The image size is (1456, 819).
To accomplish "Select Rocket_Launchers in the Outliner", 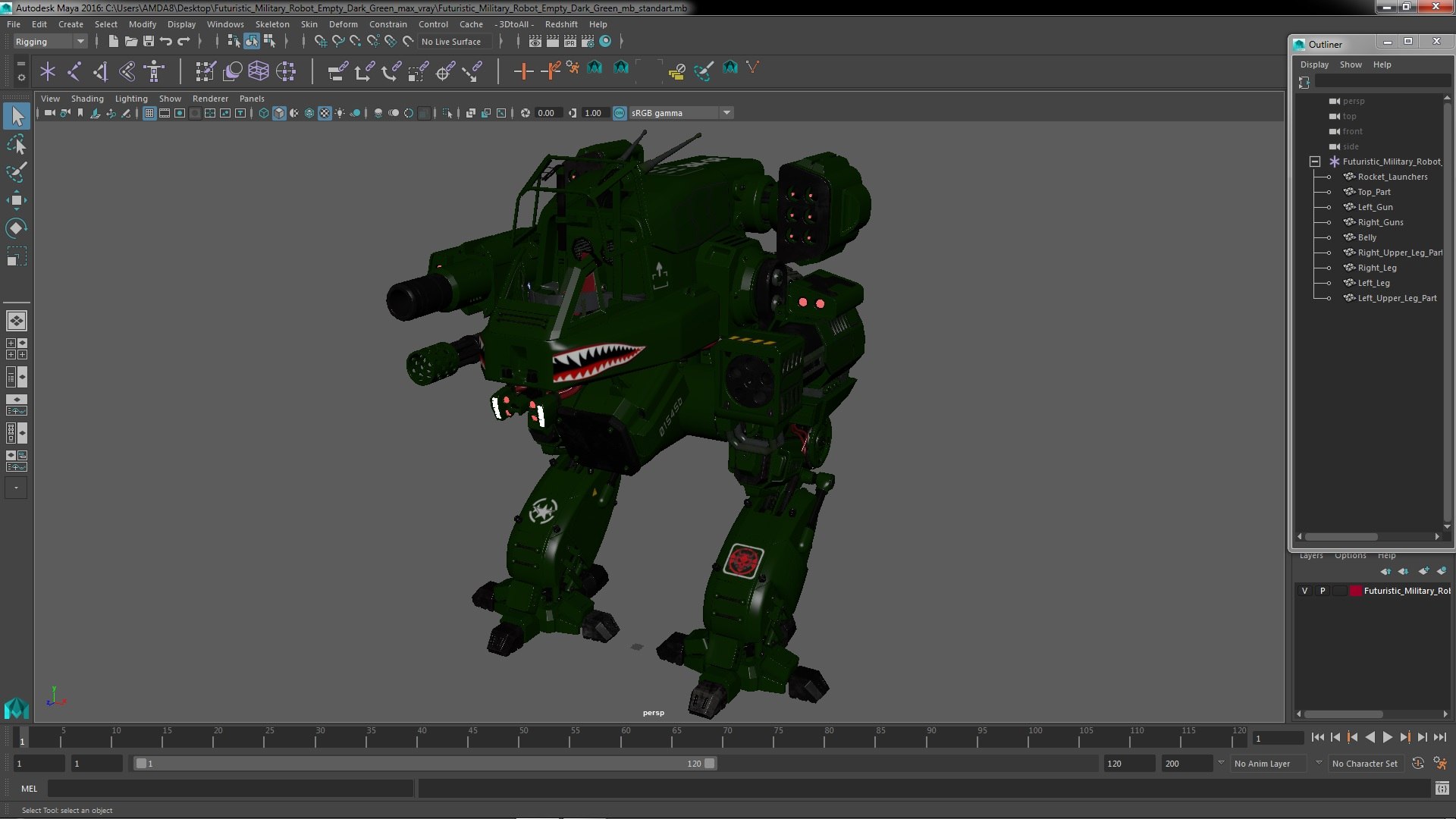I will pos(1392,177).
